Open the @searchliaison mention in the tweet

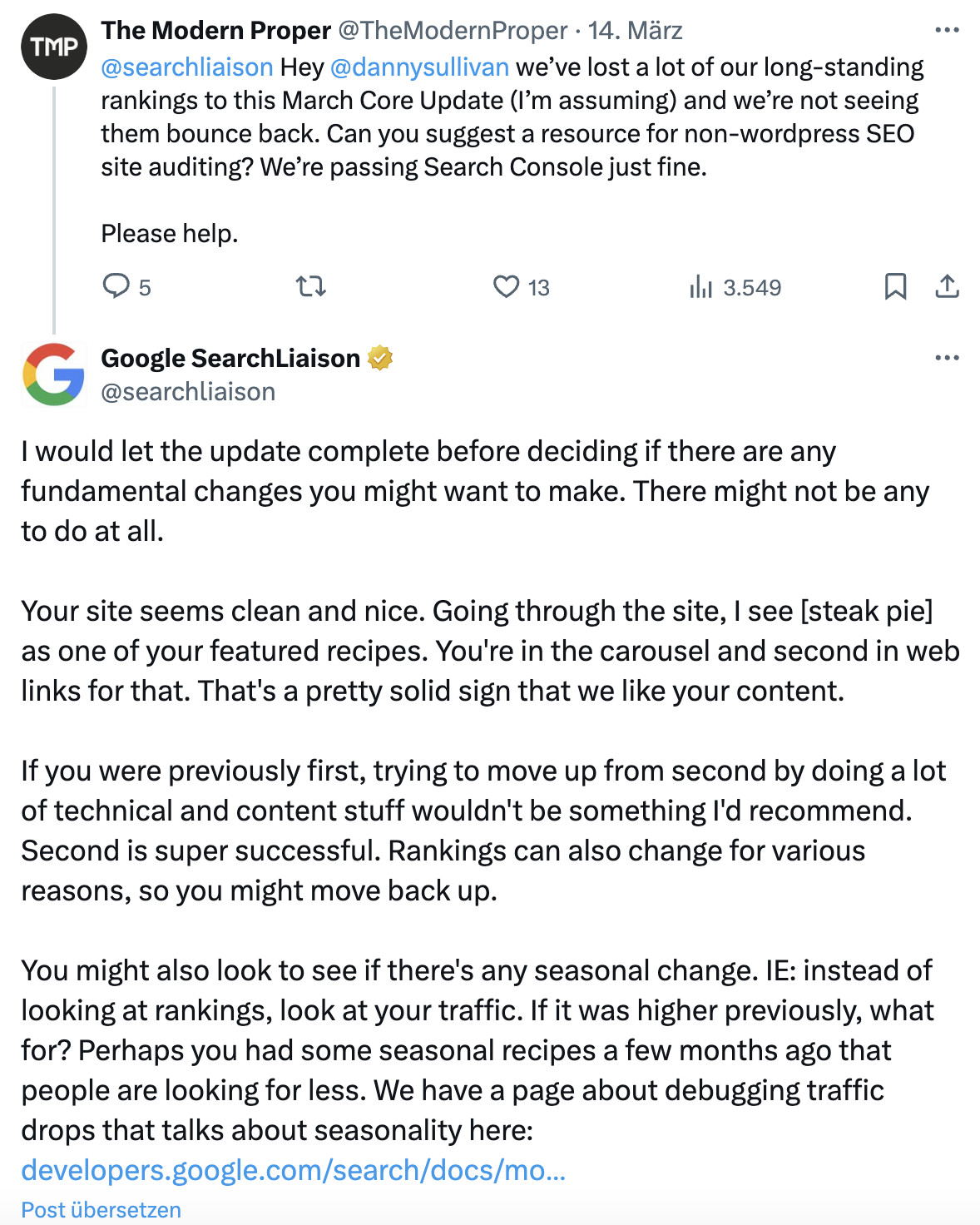[x=185, y=67]
